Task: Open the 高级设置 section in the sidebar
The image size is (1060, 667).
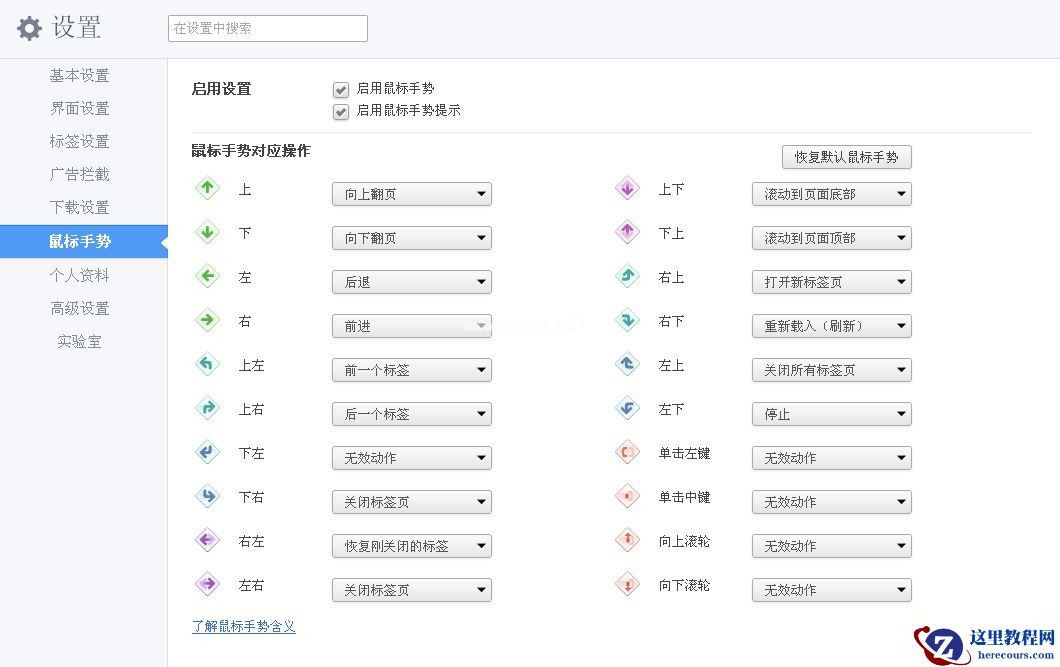Action: pos(79,308)
